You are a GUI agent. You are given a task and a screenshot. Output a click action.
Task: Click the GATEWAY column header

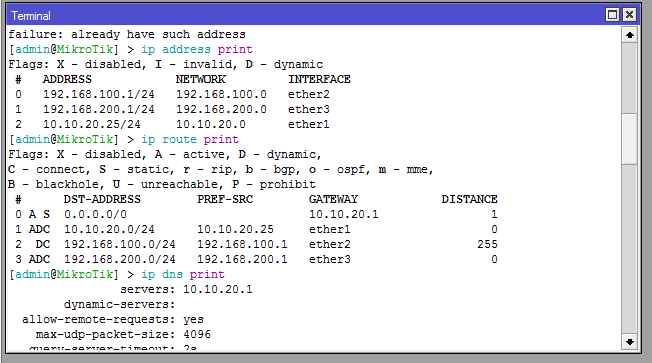click(x=333, y=199)
